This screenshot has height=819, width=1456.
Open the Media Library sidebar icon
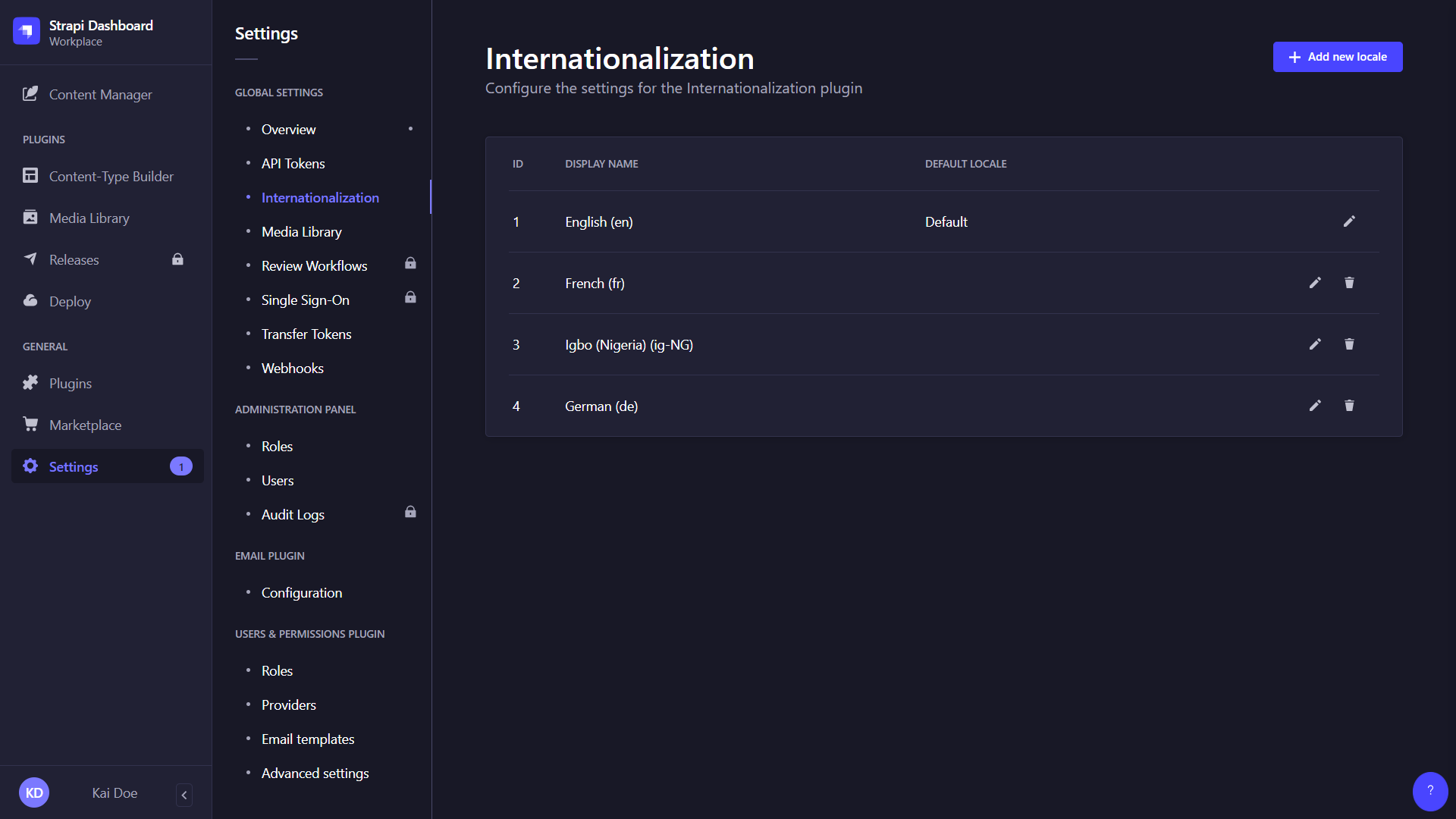(30, 218)
